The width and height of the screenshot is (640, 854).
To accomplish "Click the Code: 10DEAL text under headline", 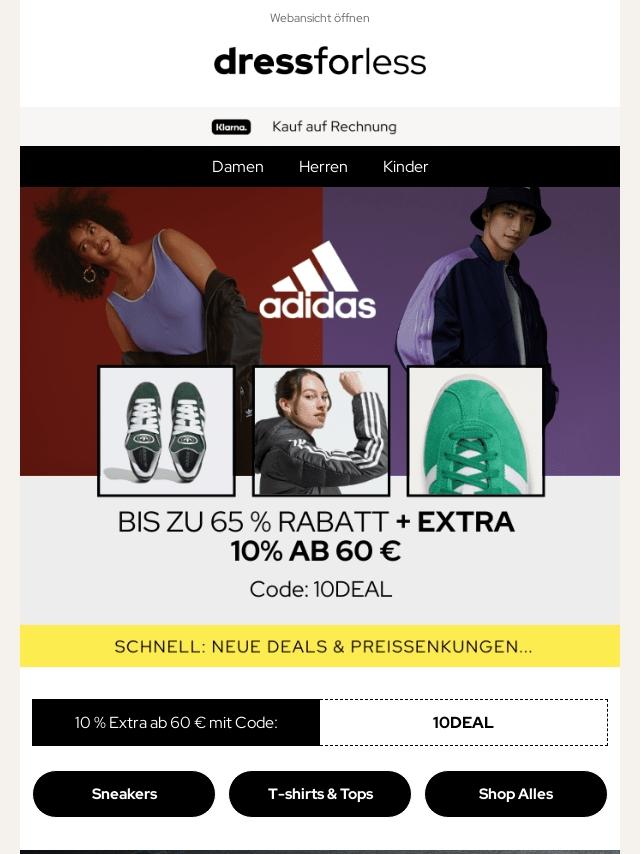I will click(x=320, y=589).
